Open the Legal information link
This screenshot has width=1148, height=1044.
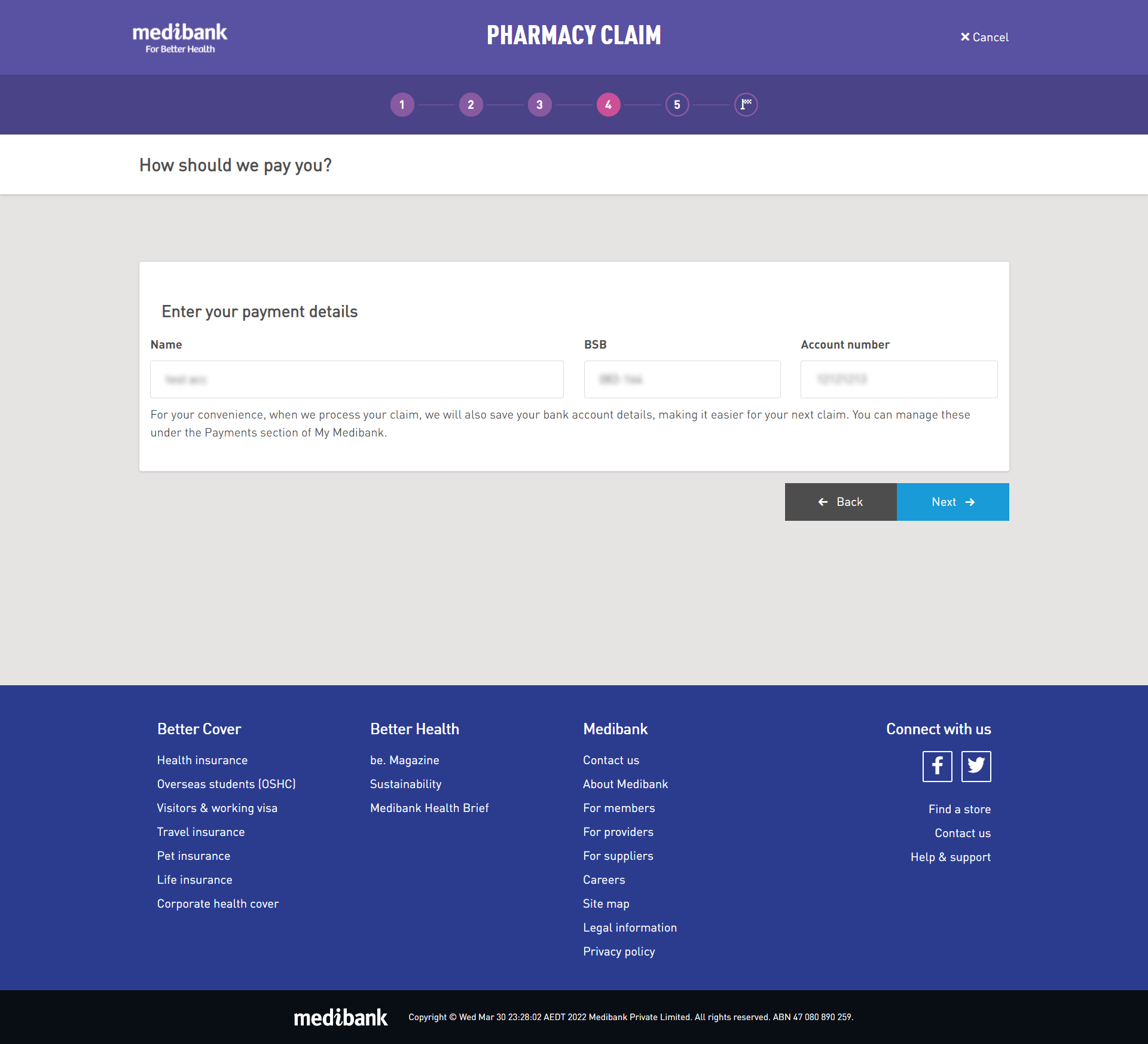[629, 928]
